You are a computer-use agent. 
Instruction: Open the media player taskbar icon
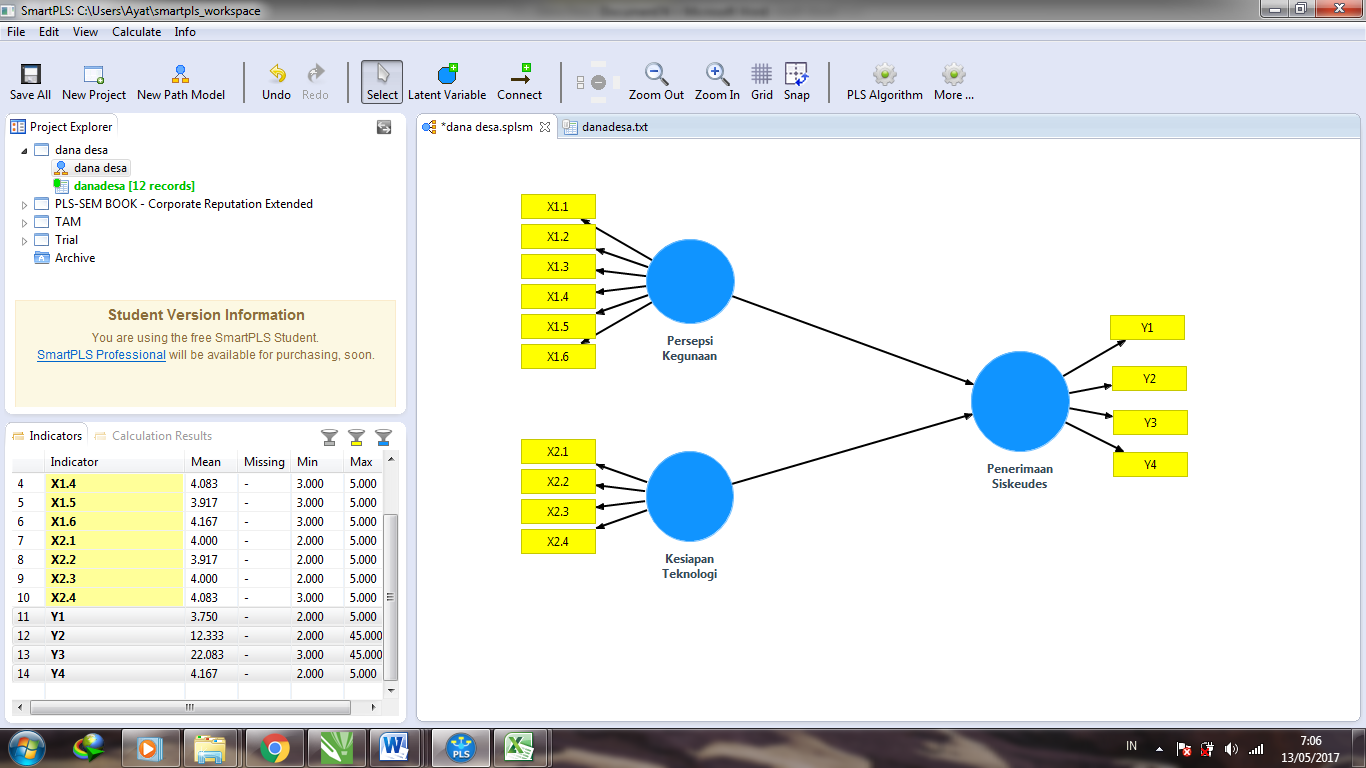(150, 747)
